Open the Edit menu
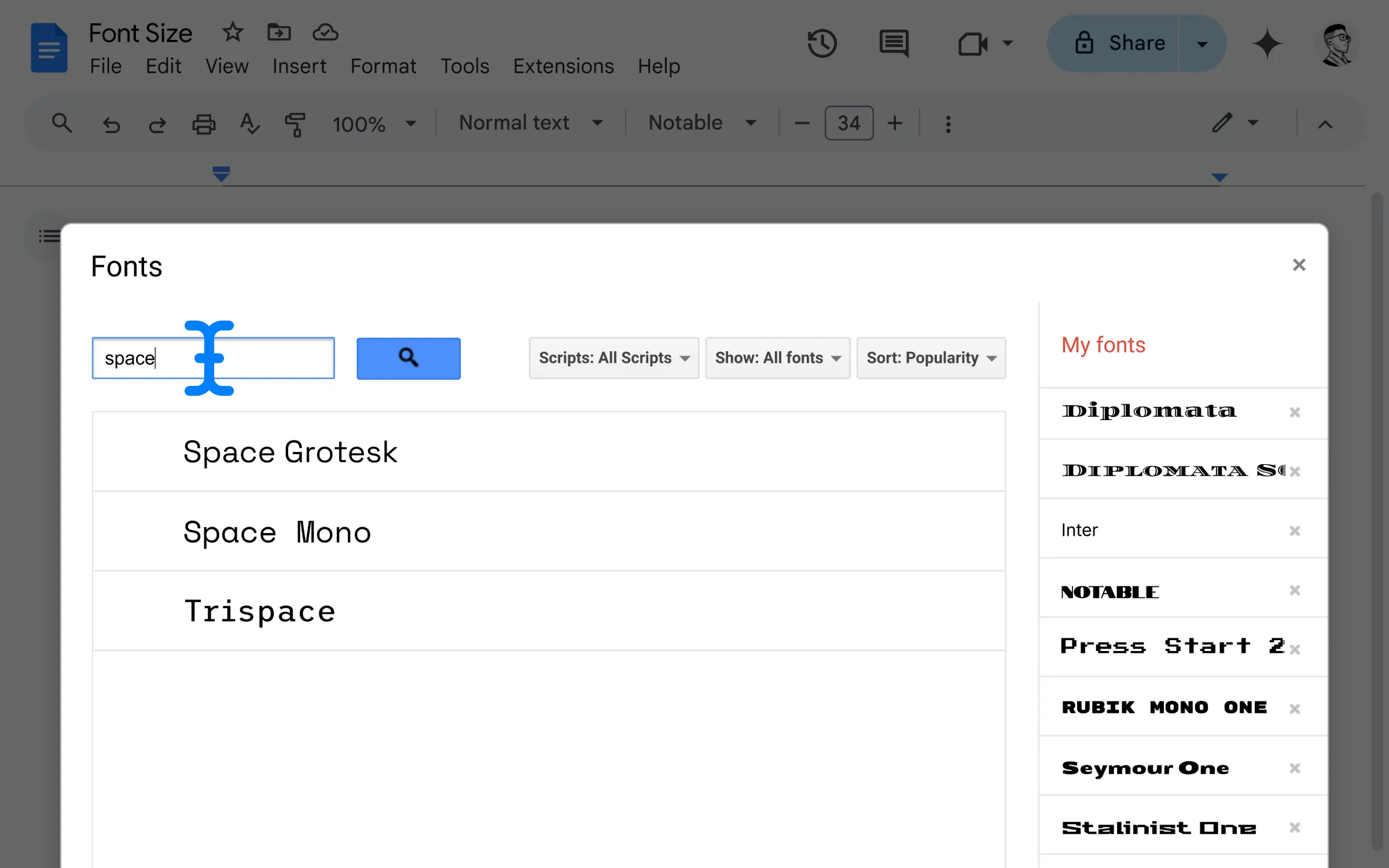1389x868 pixels. tap(163, 66)
